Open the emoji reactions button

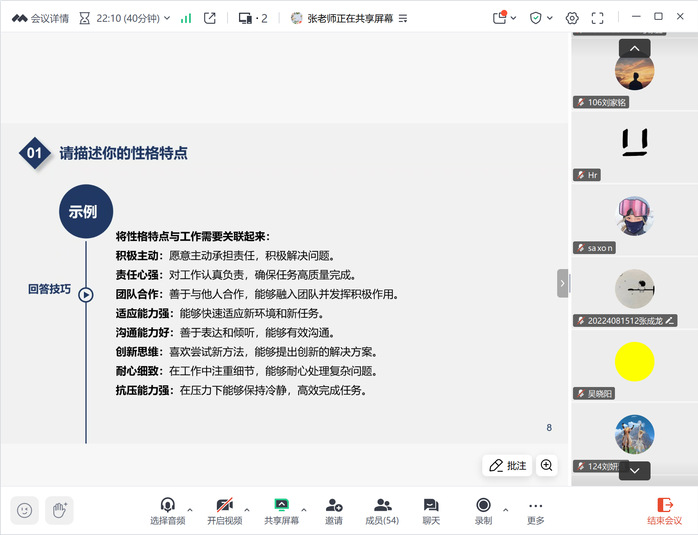25,510
